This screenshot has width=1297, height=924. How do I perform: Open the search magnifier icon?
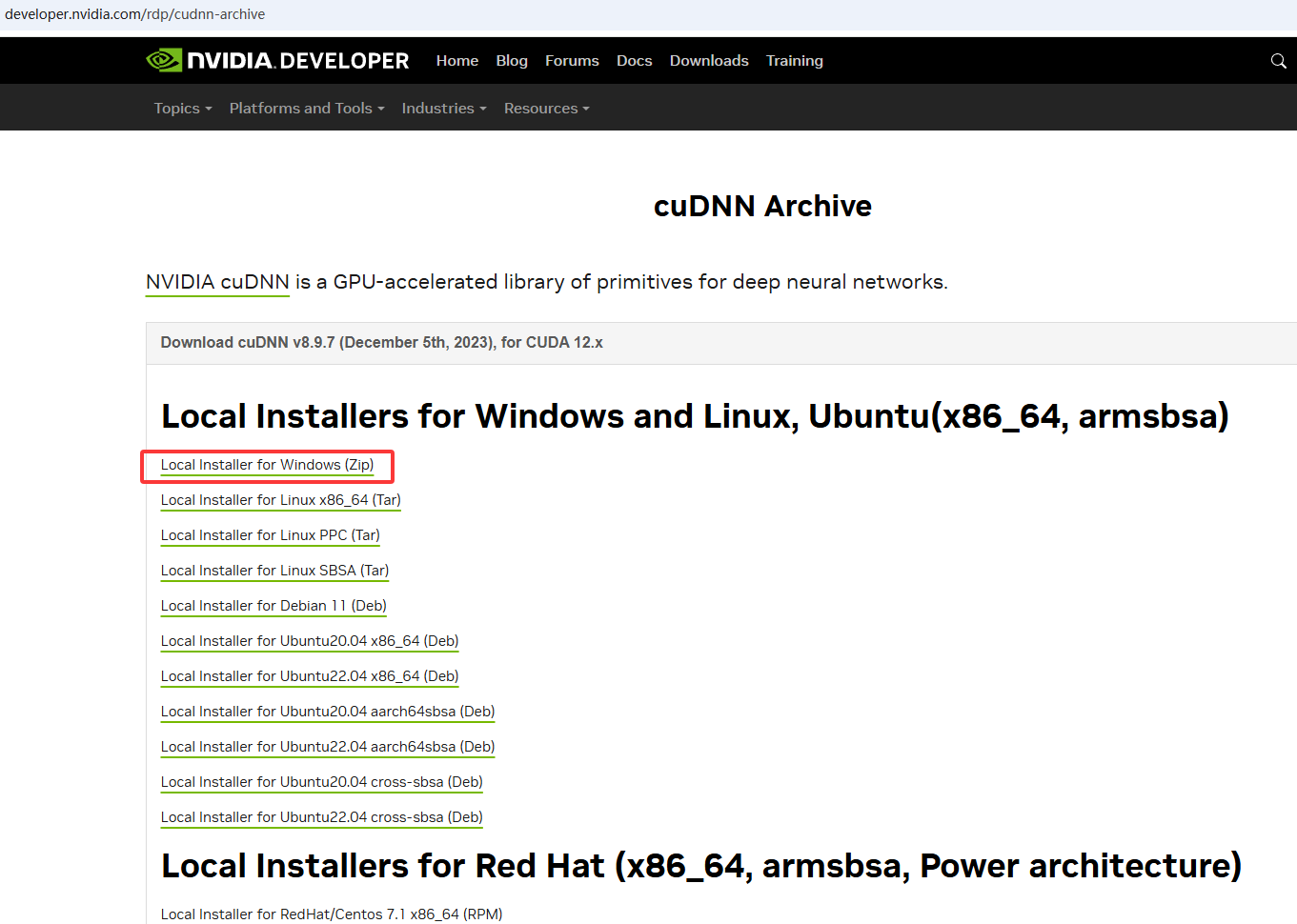point(1278,61)
